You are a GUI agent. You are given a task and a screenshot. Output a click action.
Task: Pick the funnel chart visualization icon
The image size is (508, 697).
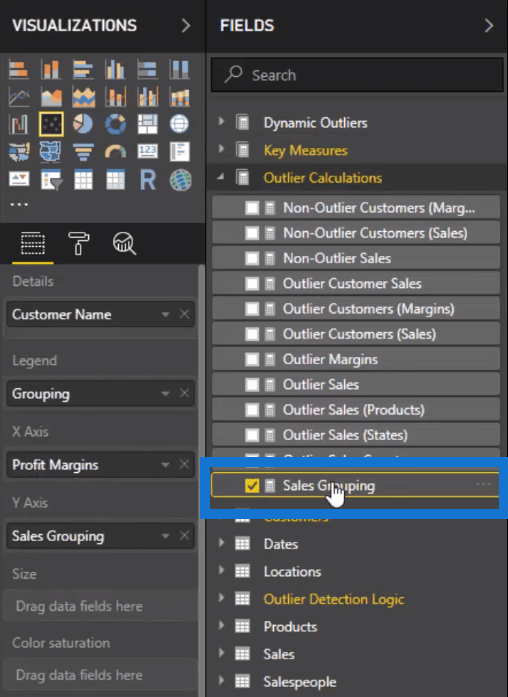(83, 152)
